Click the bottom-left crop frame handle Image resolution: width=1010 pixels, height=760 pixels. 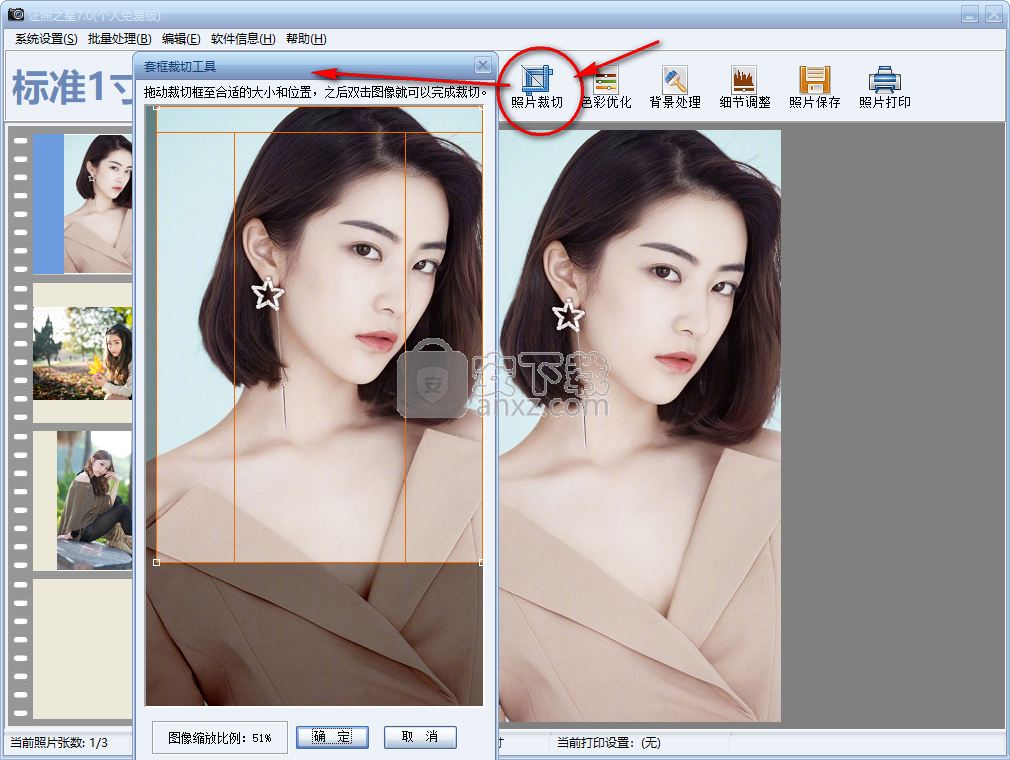[x=157, y=562]
